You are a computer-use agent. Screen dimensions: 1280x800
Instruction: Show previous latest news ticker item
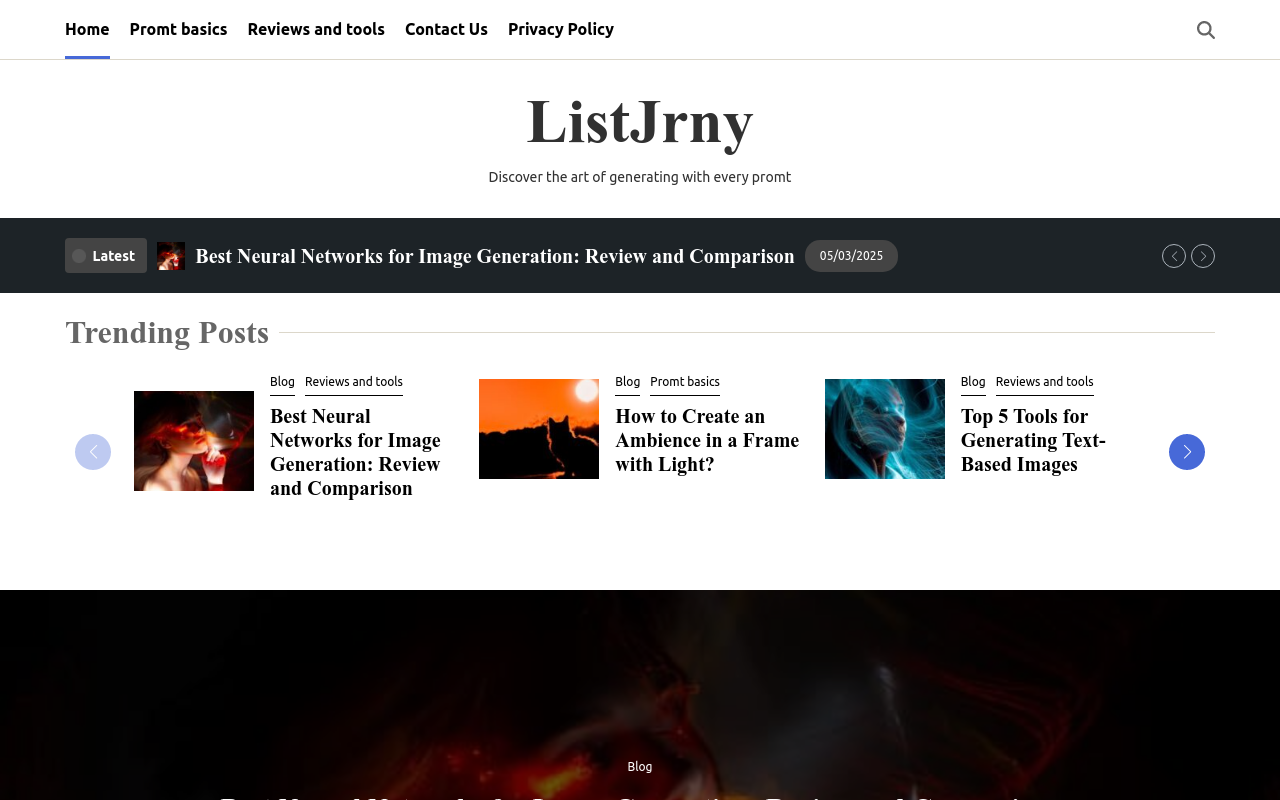pyautogui.click(x=1174, y=256)
